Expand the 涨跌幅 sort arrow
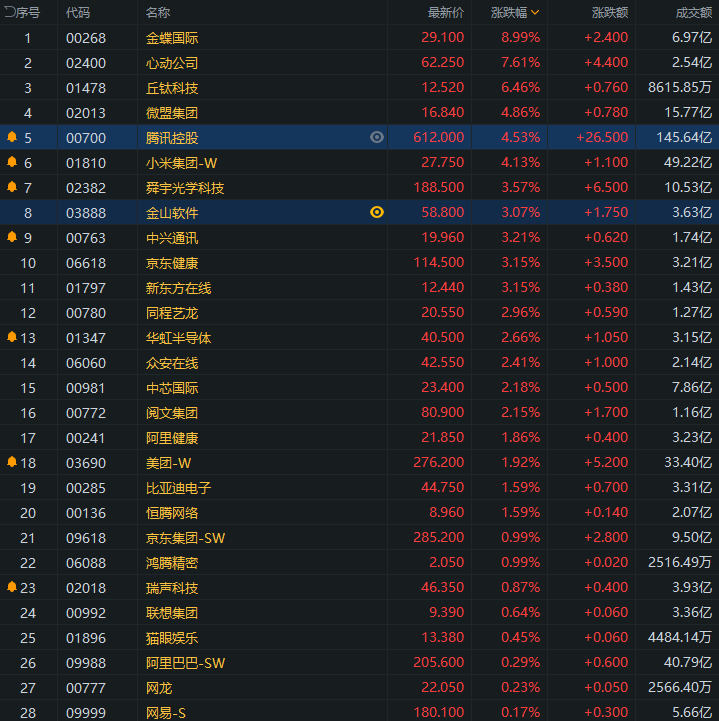This screenshot has height=721, width=719. (535, 12)
